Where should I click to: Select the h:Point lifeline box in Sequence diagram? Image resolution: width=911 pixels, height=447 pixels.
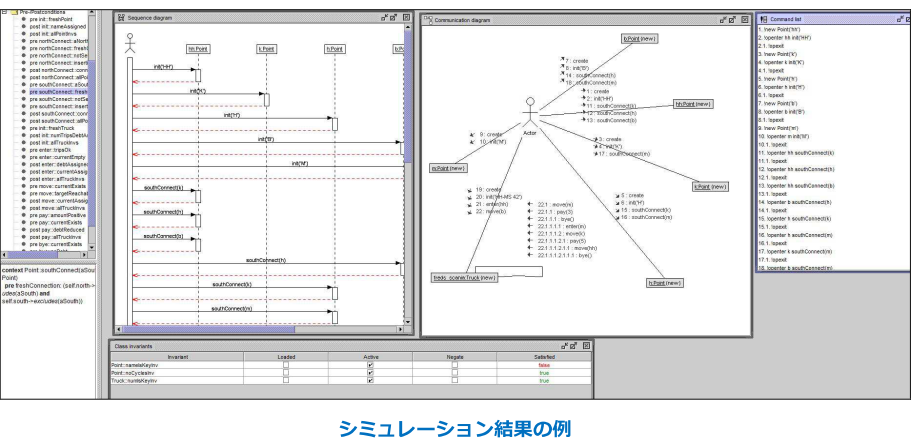click(335, 49)
